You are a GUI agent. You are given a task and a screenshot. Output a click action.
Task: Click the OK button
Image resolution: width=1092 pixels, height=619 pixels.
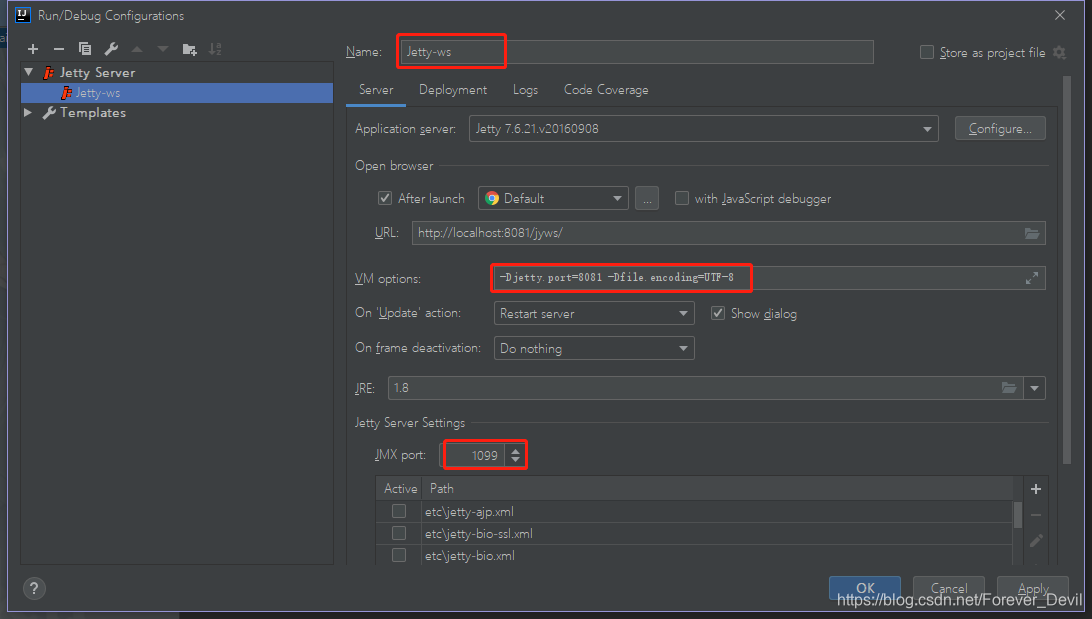point(865,588)
